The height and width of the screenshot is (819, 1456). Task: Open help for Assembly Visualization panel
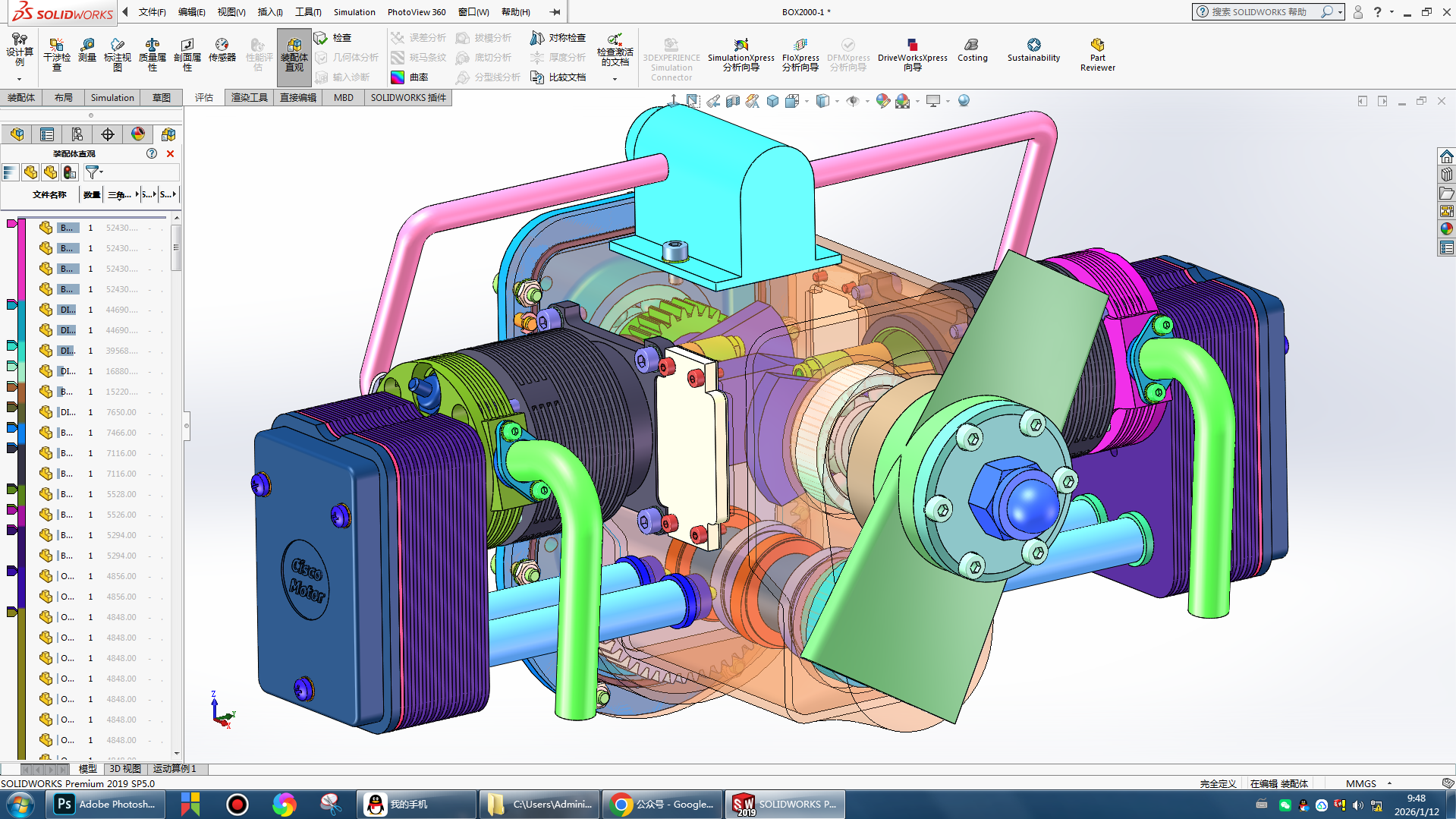[152, 153]
